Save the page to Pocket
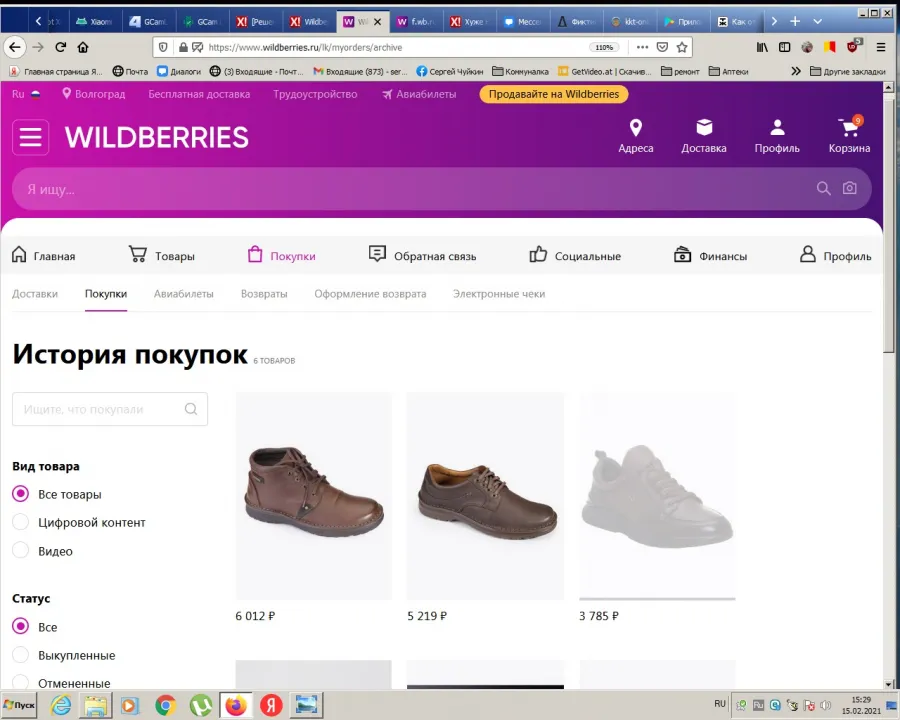 pos(662,47)
